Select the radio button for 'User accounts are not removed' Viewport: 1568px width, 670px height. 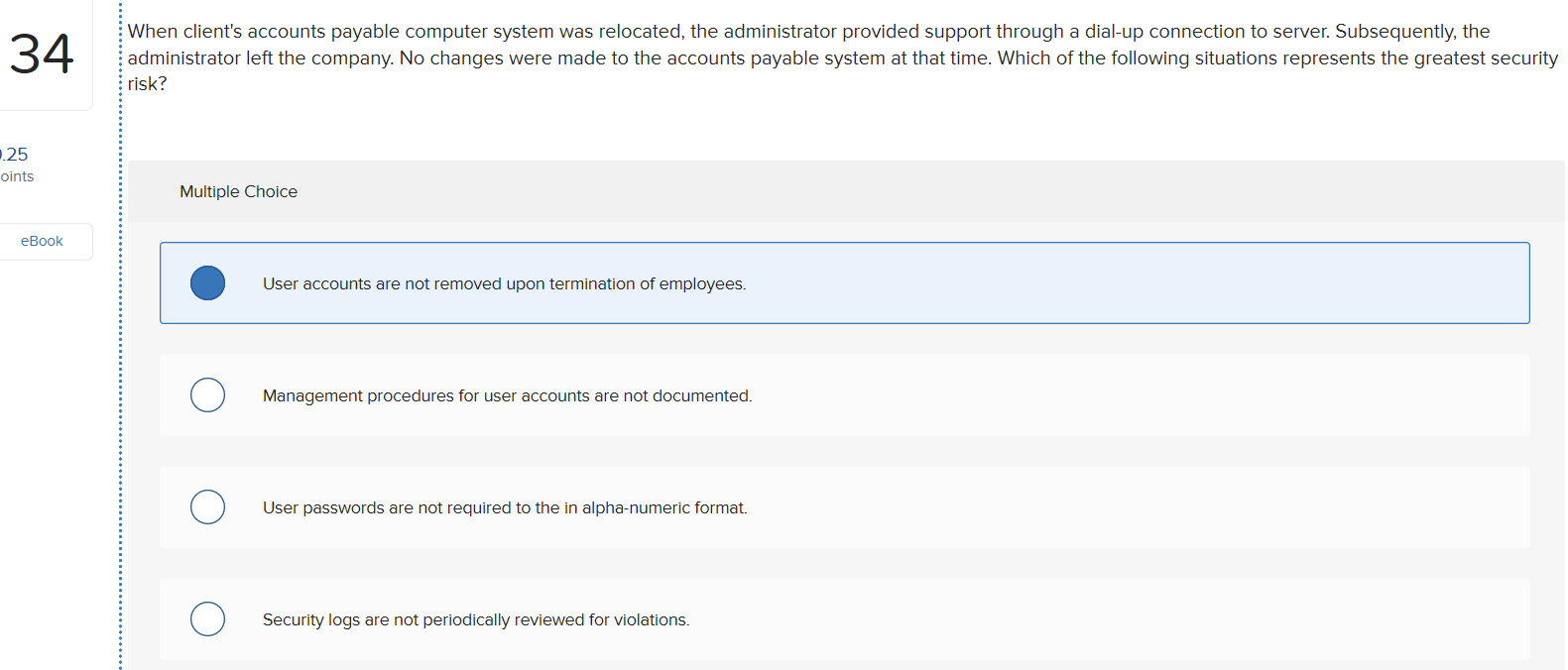[x=207, y=282]
